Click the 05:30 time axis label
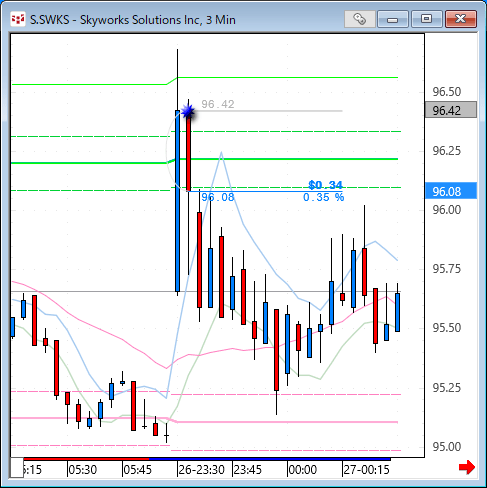This screenshot has width=487, height=488. coord(83,470)
